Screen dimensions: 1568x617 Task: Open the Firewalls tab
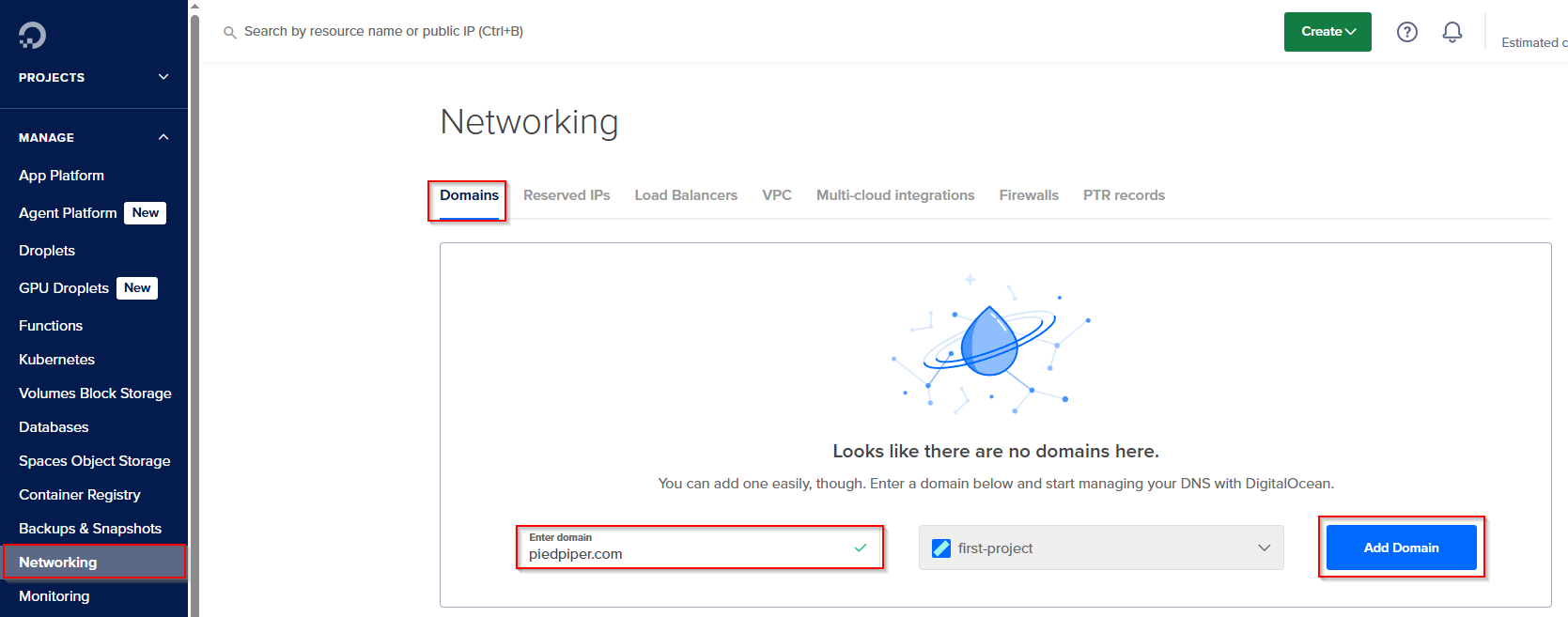point(1029,195)
